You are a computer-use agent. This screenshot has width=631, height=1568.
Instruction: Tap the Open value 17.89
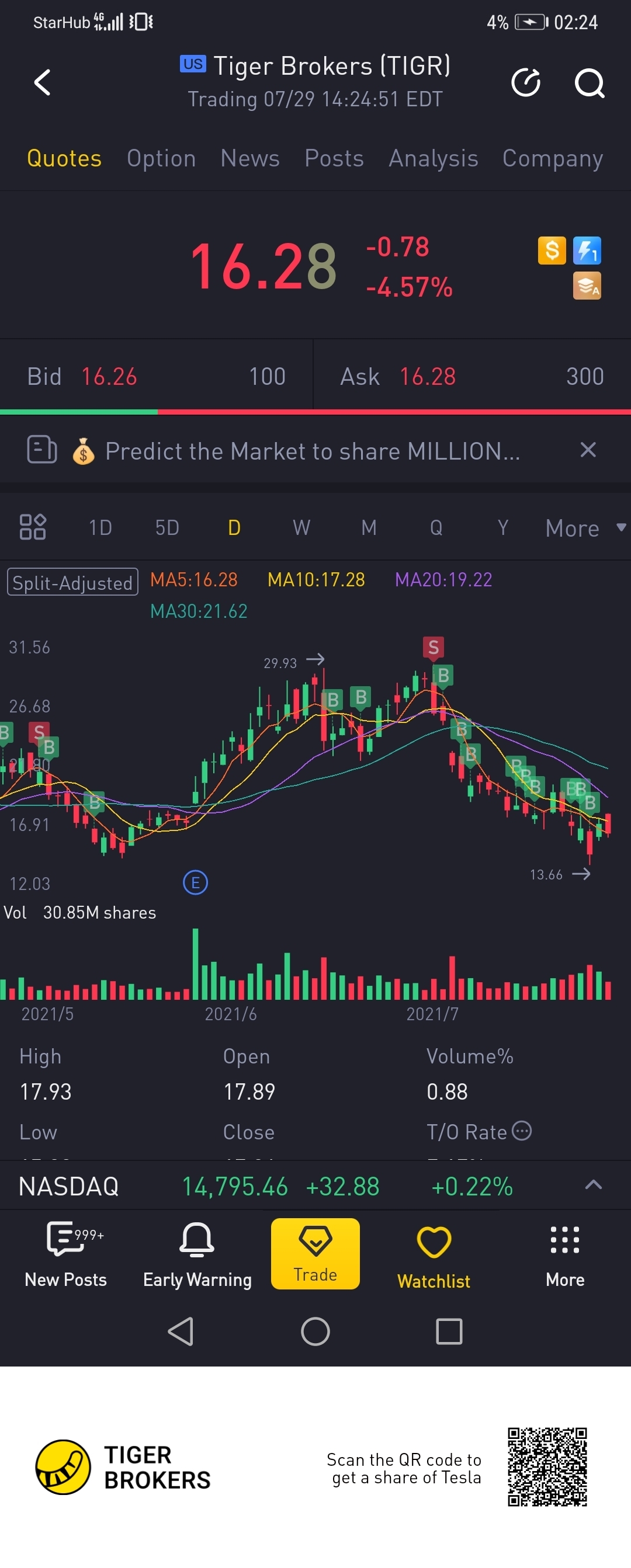click(249, 1091)
